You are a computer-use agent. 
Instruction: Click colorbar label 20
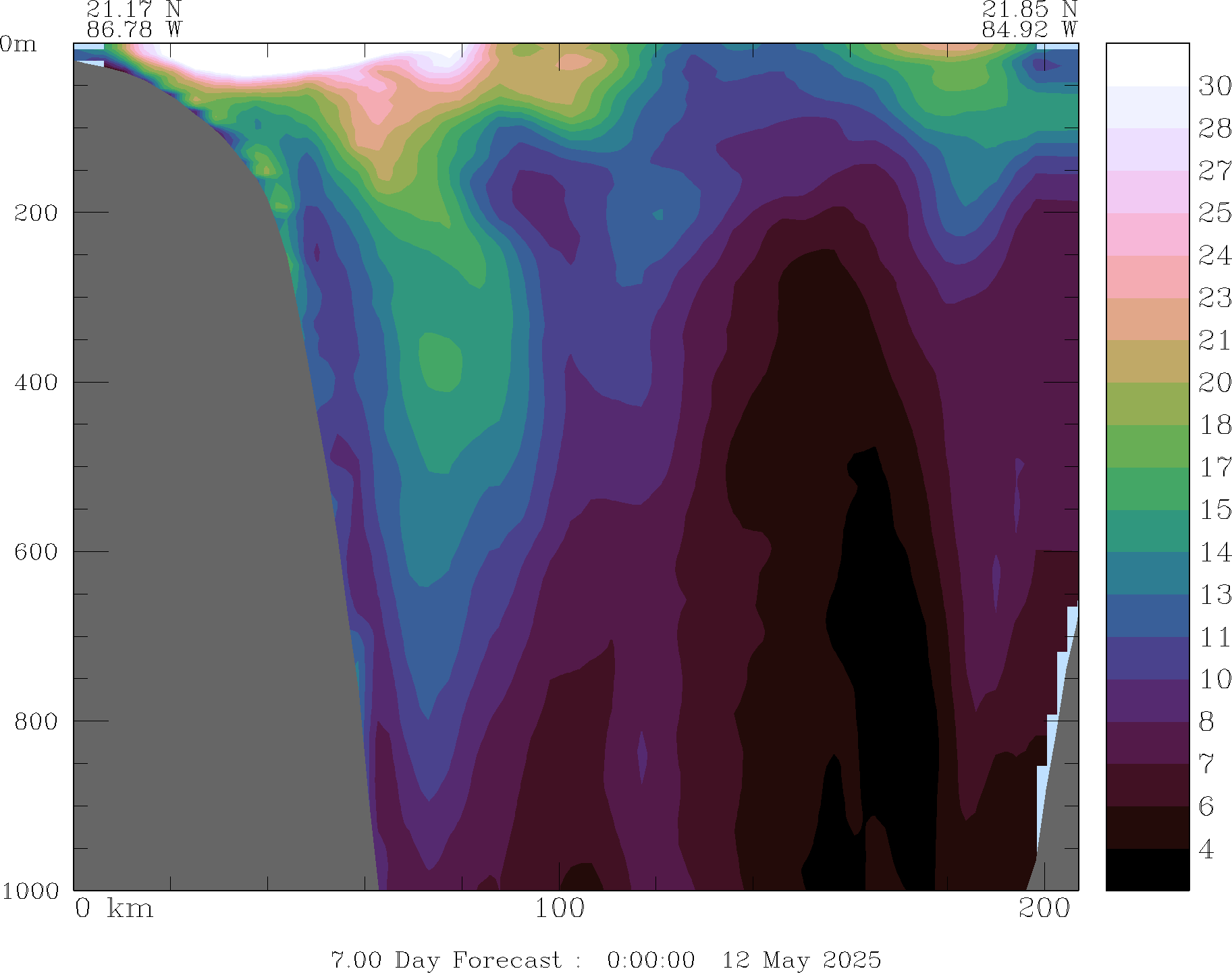point(1215,383)
